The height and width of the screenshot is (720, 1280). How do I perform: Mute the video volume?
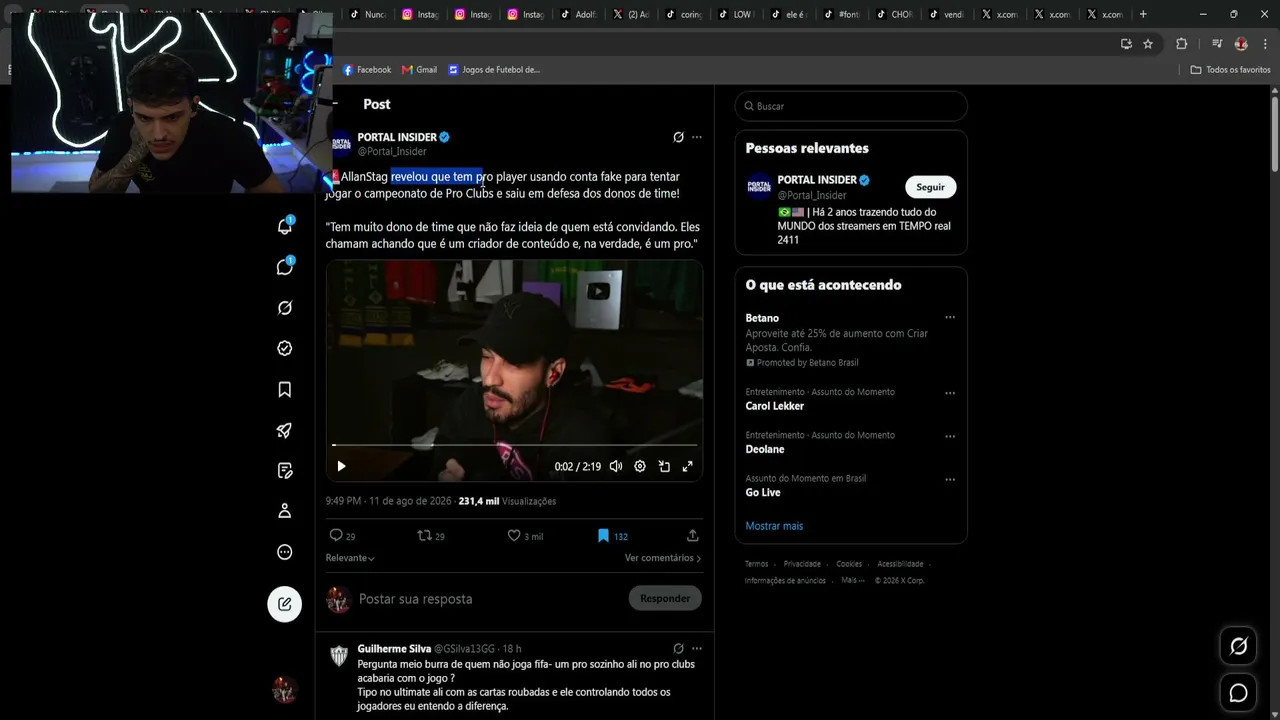click(x=616, y=466)
